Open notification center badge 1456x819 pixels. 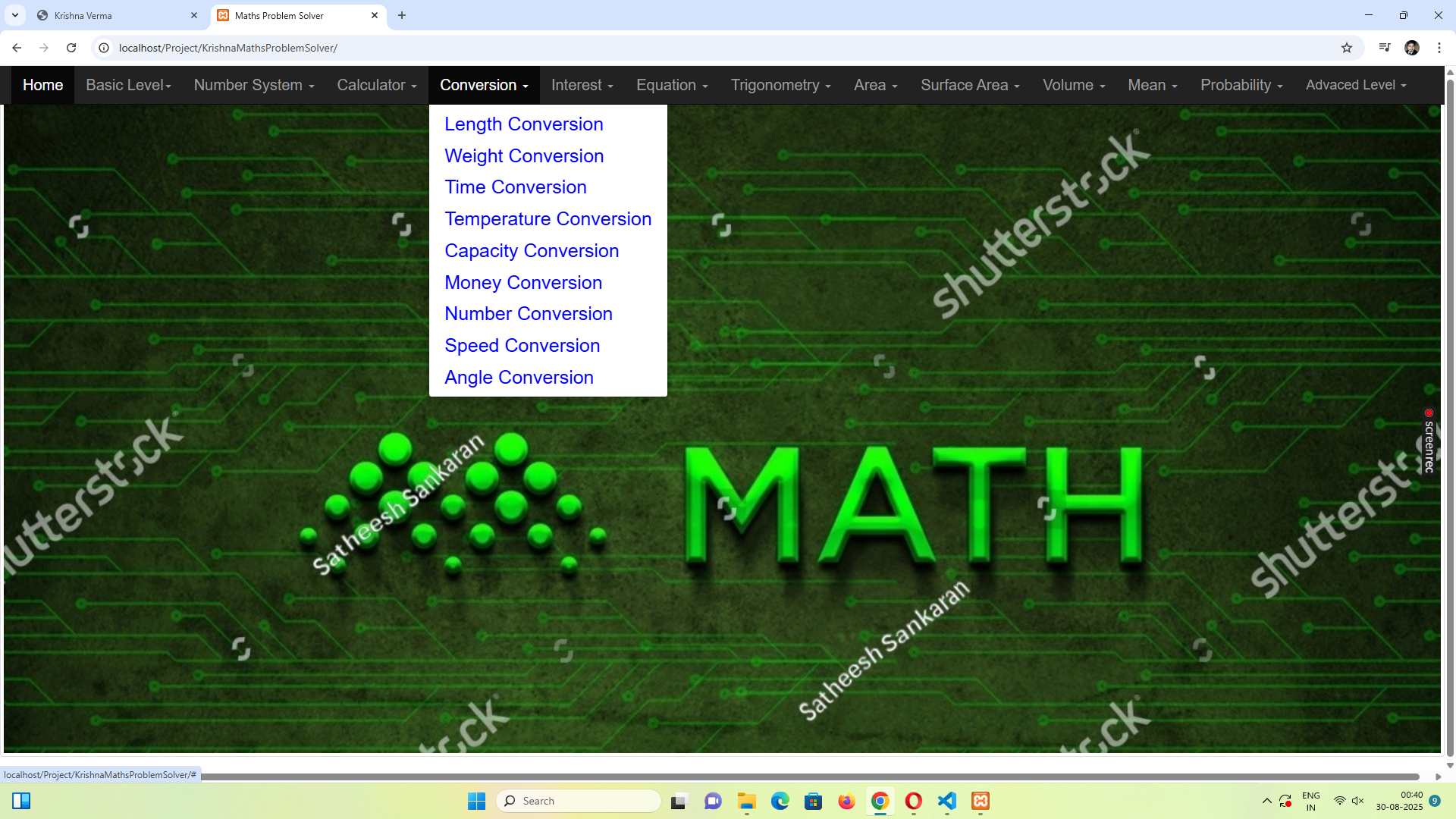1435,801
